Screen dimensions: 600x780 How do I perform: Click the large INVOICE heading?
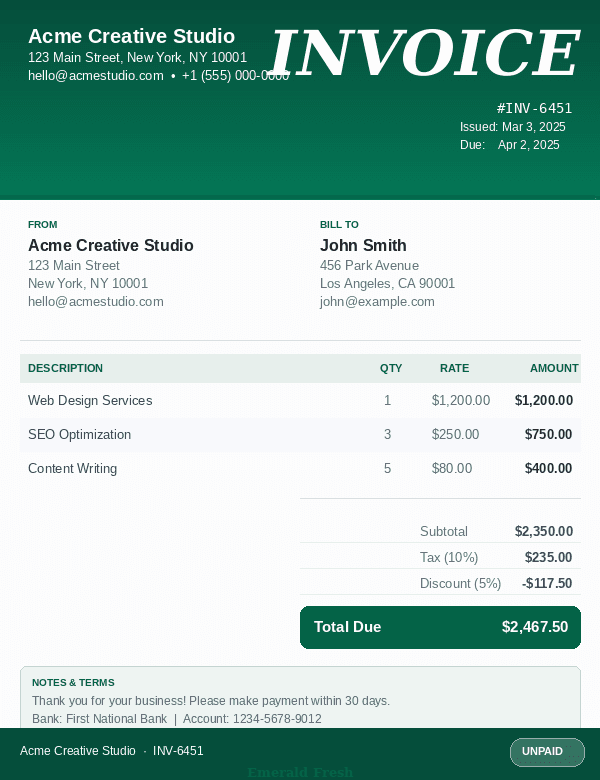(426, 53)
